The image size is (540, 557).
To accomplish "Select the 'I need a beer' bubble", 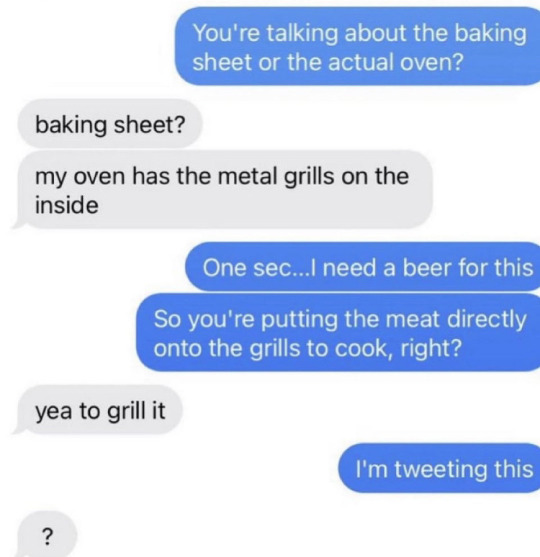I will click(x=362, y=267).
